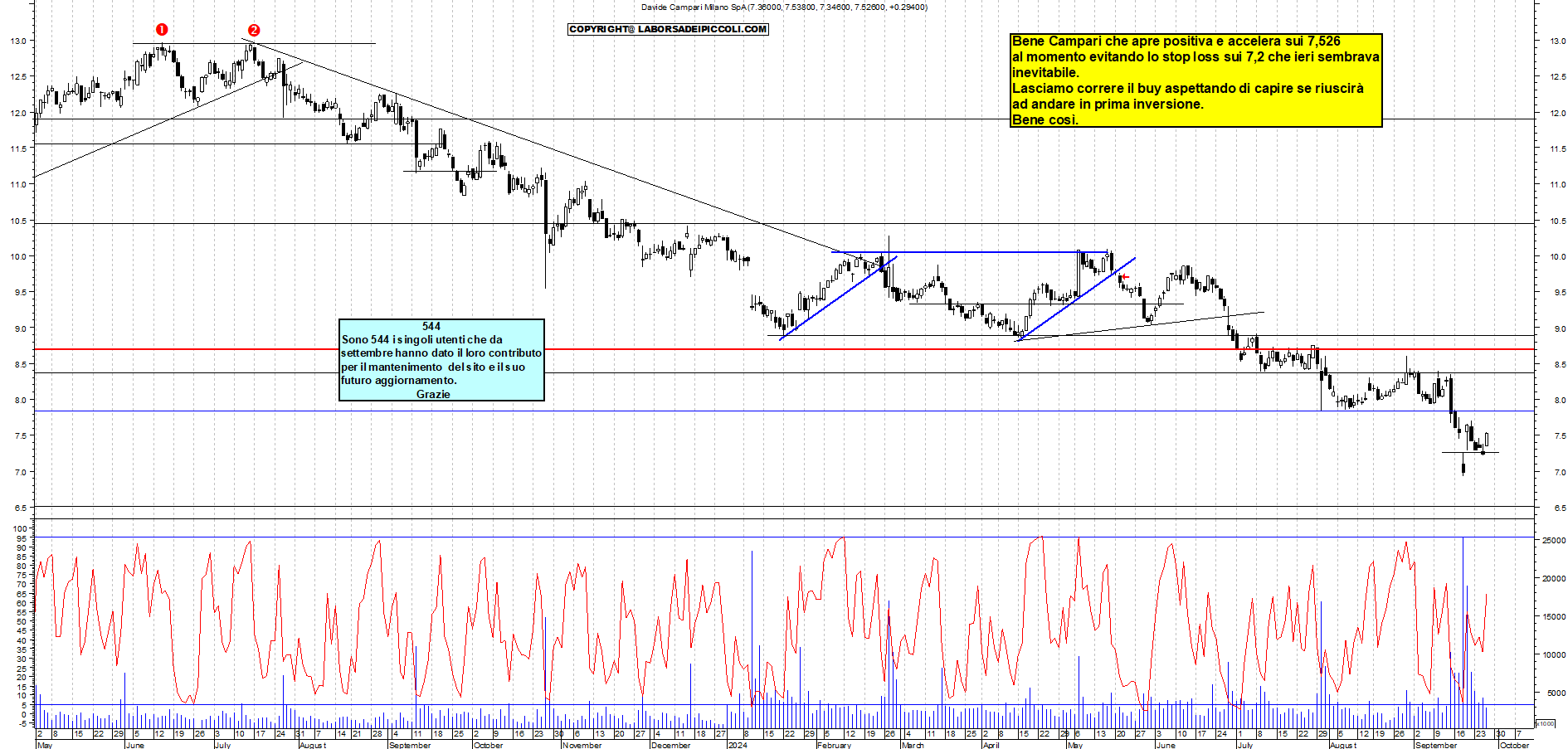This screenshot has height=749, width=1568.
Task: Click the -5 label on the oscillator scale
Action: pyautogui.click(x=23, y=723)
